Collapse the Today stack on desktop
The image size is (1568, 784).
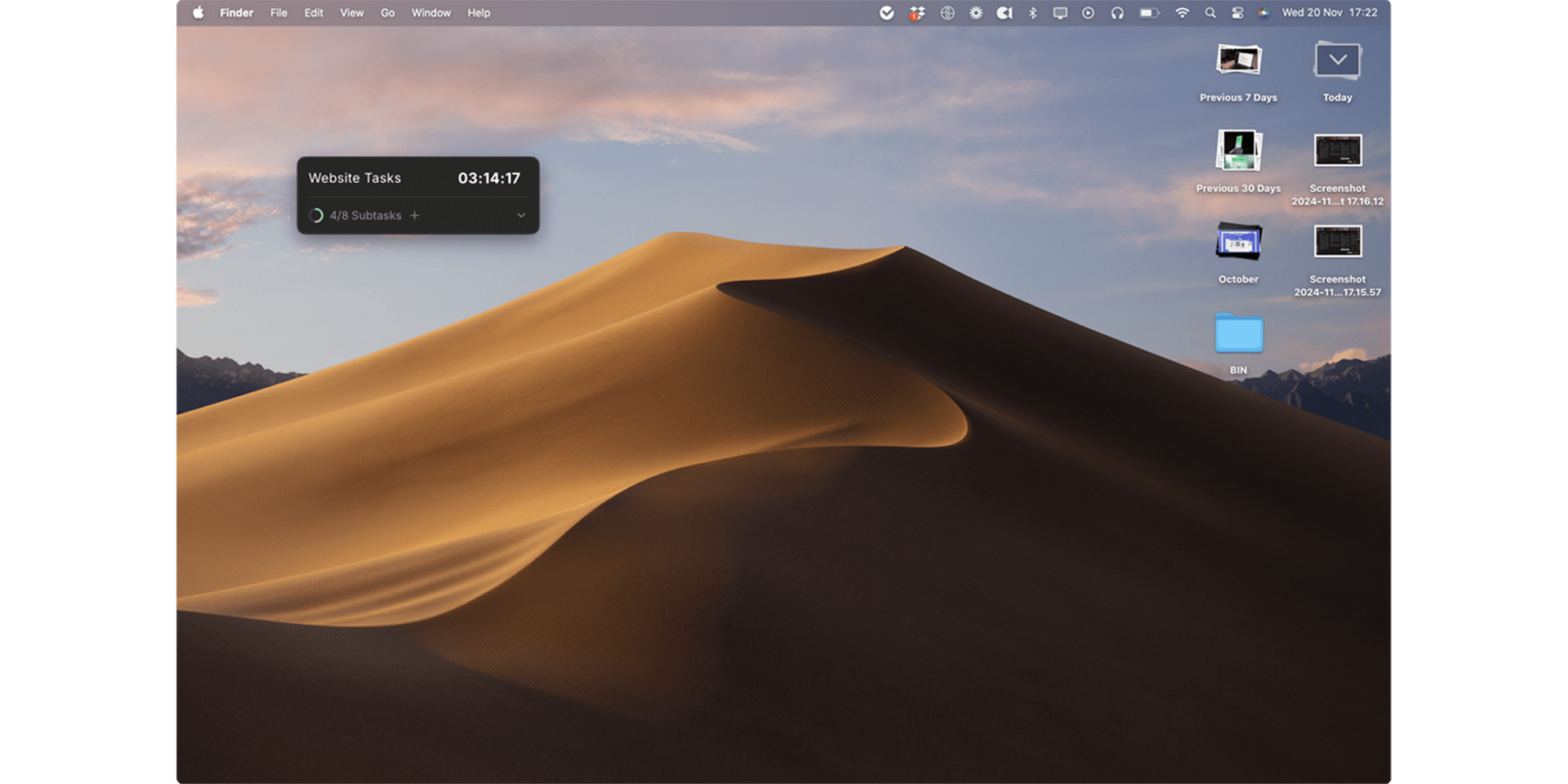click(x=1337, y=61)
